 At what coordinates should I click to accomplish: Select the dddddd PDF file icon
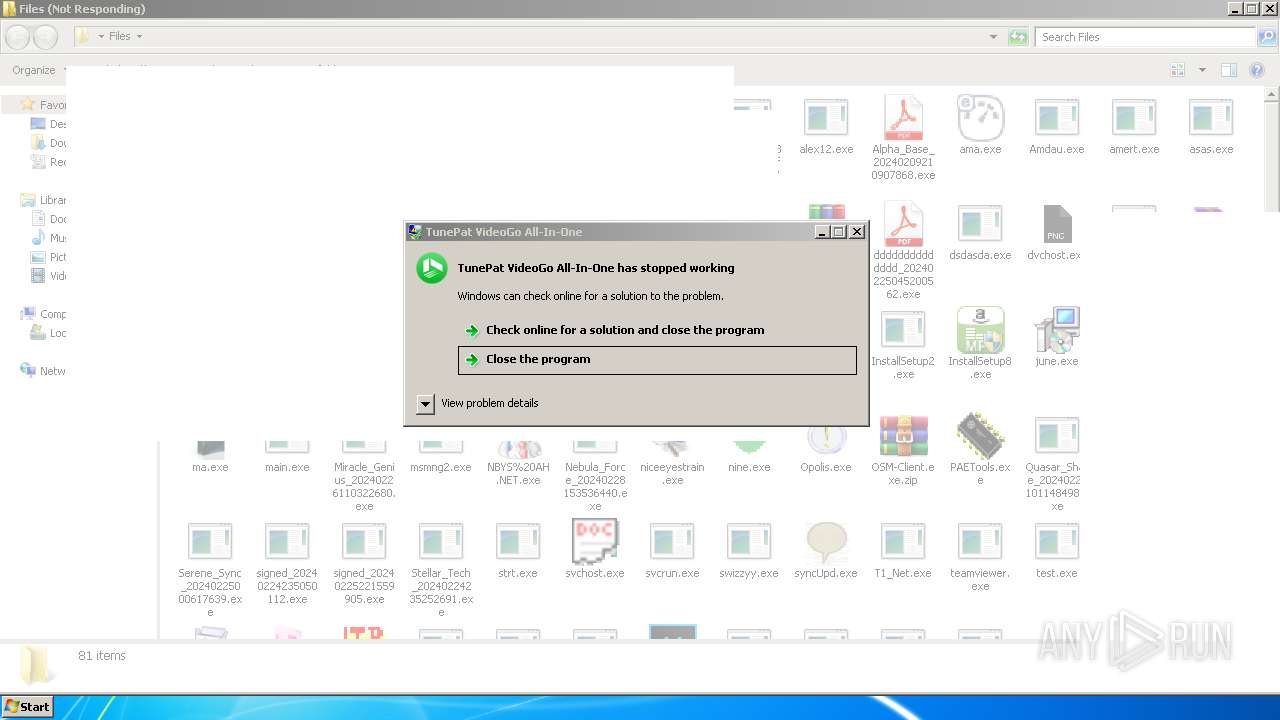903,224
